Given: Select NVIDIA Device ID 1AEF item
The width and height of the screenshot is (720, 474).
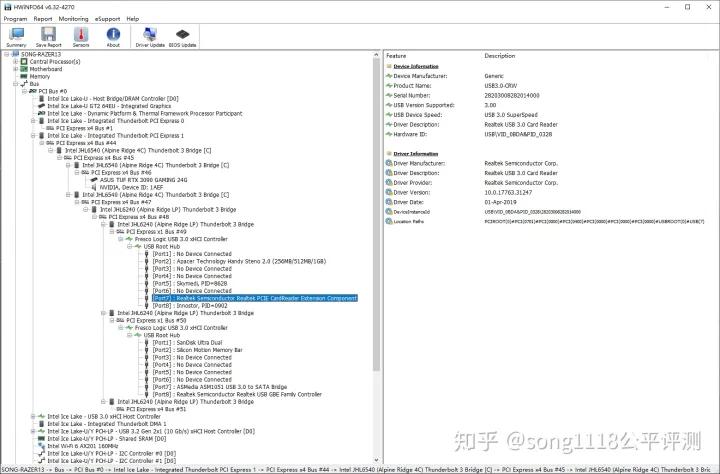Looking at the screenshot, I should pos(131,187).
